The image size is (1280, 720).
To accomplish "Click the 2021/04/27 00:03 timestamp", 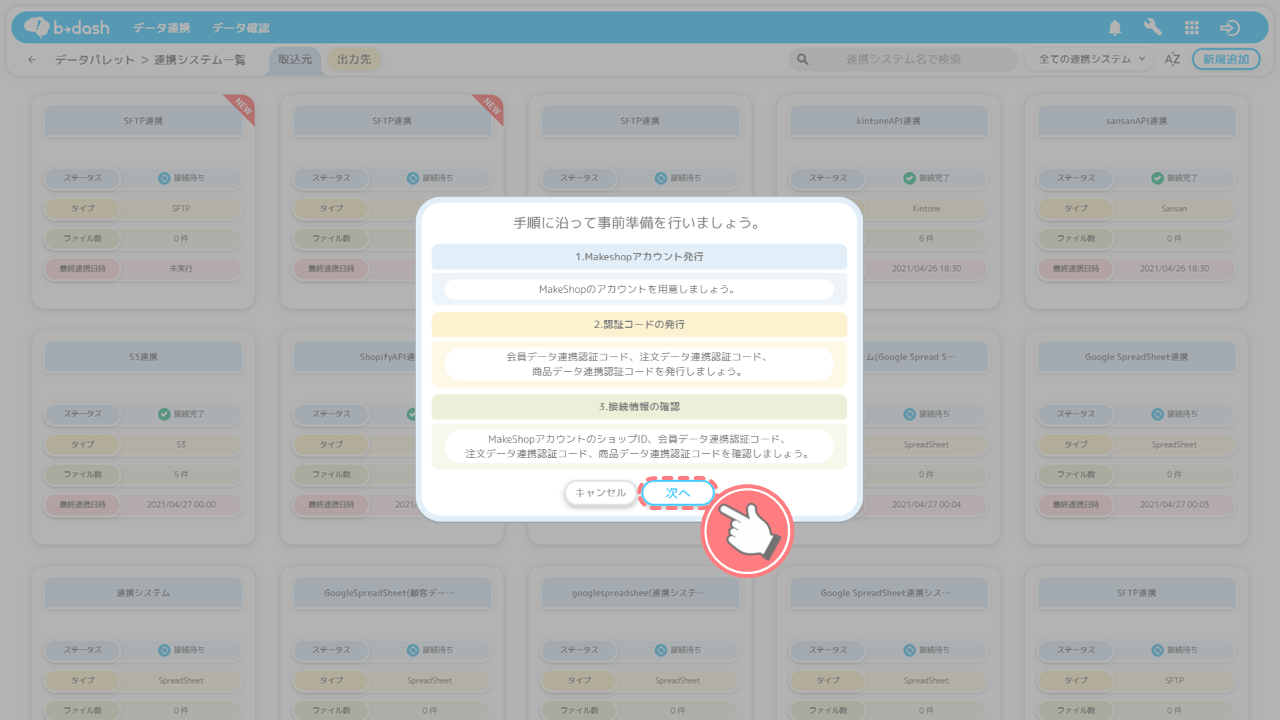I will (1174, 505).
